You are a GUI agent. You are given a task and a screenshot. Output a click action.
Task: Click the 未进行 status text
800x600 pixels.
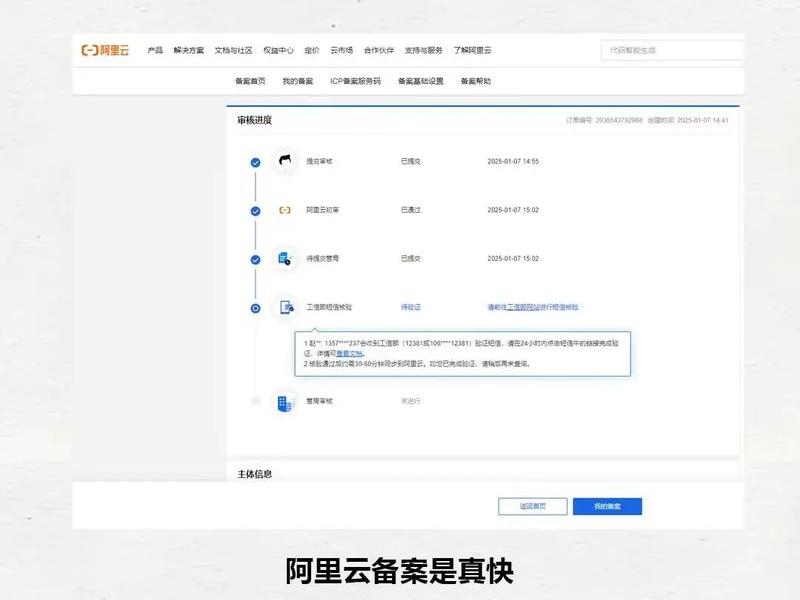tap(411, 401)
